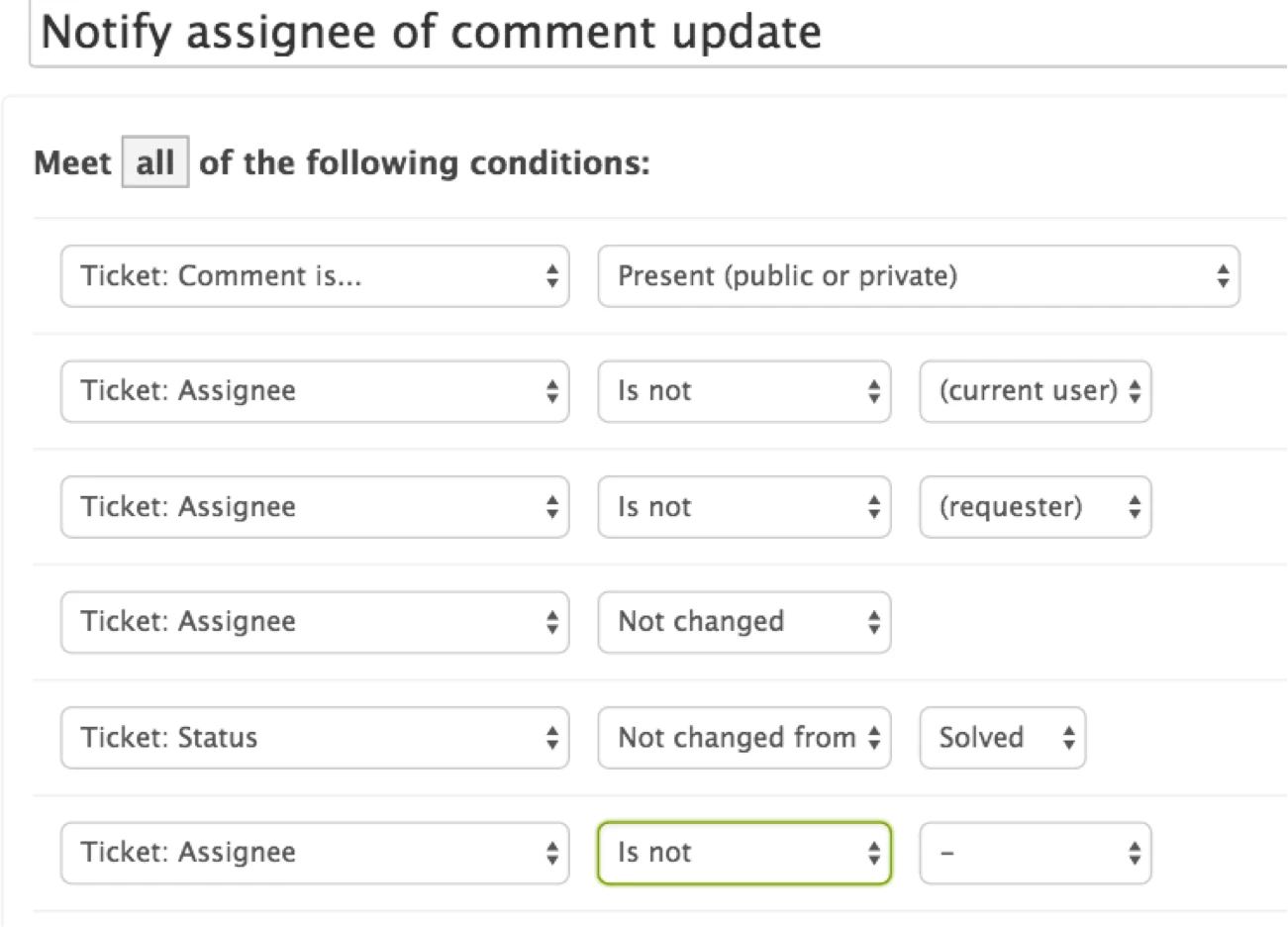This screenshot has height=927, width=1288.
Task: Expand the 'Present (public or private)' dropdown
Action: [x=918, y=276]
